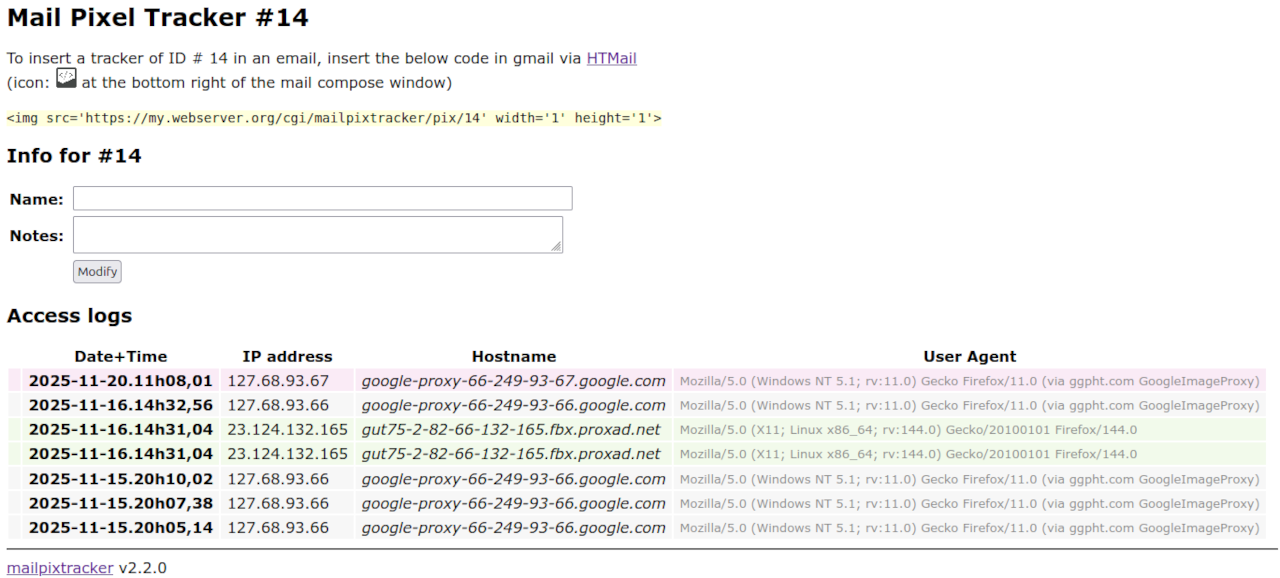Click the user agent in the 20h07,38 row
The image size is (1280, 578).
(x=970, y=503)
